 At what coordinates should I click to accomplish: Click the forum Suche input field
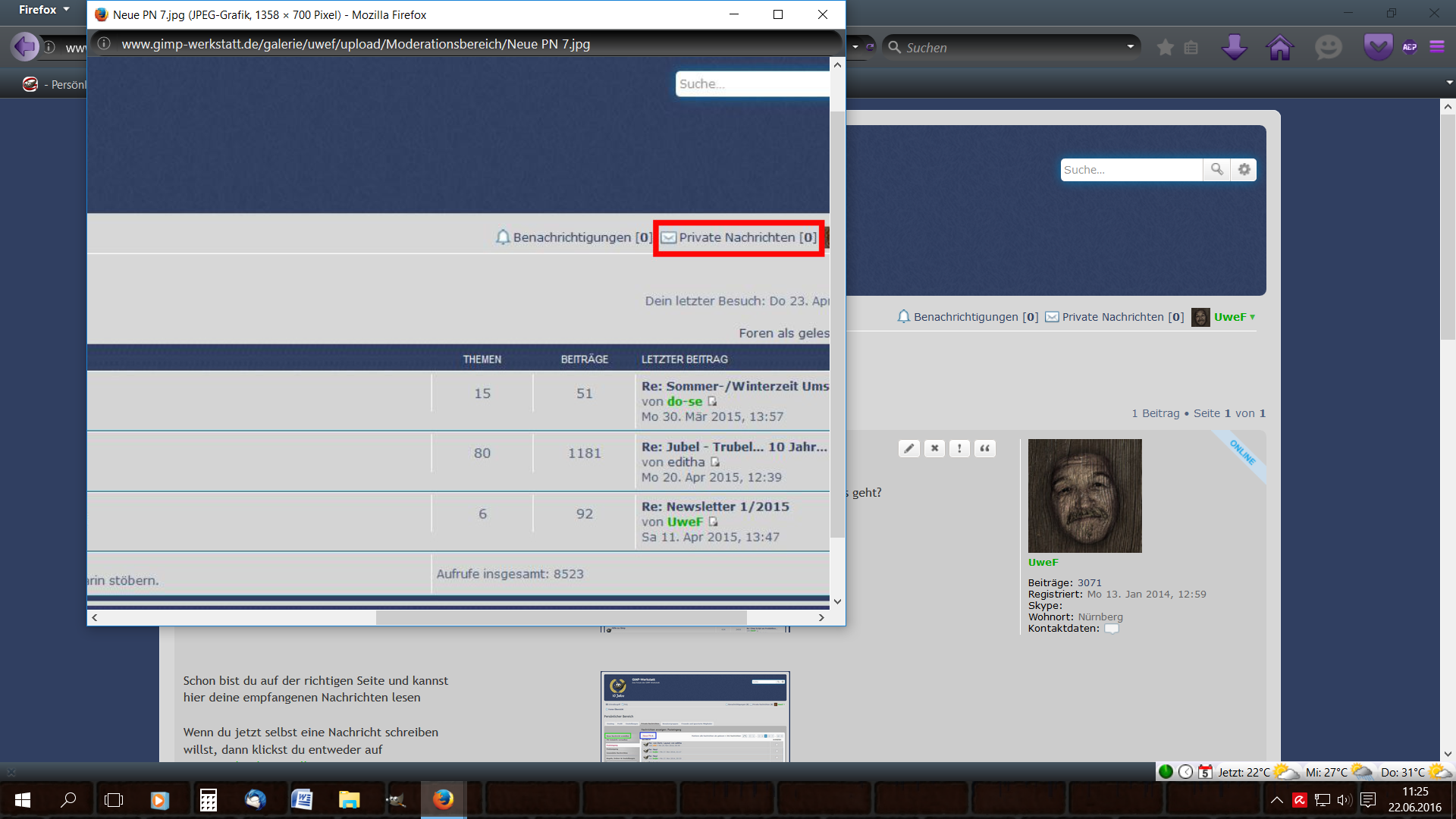pyautogui.click(x=1131, y=170)
